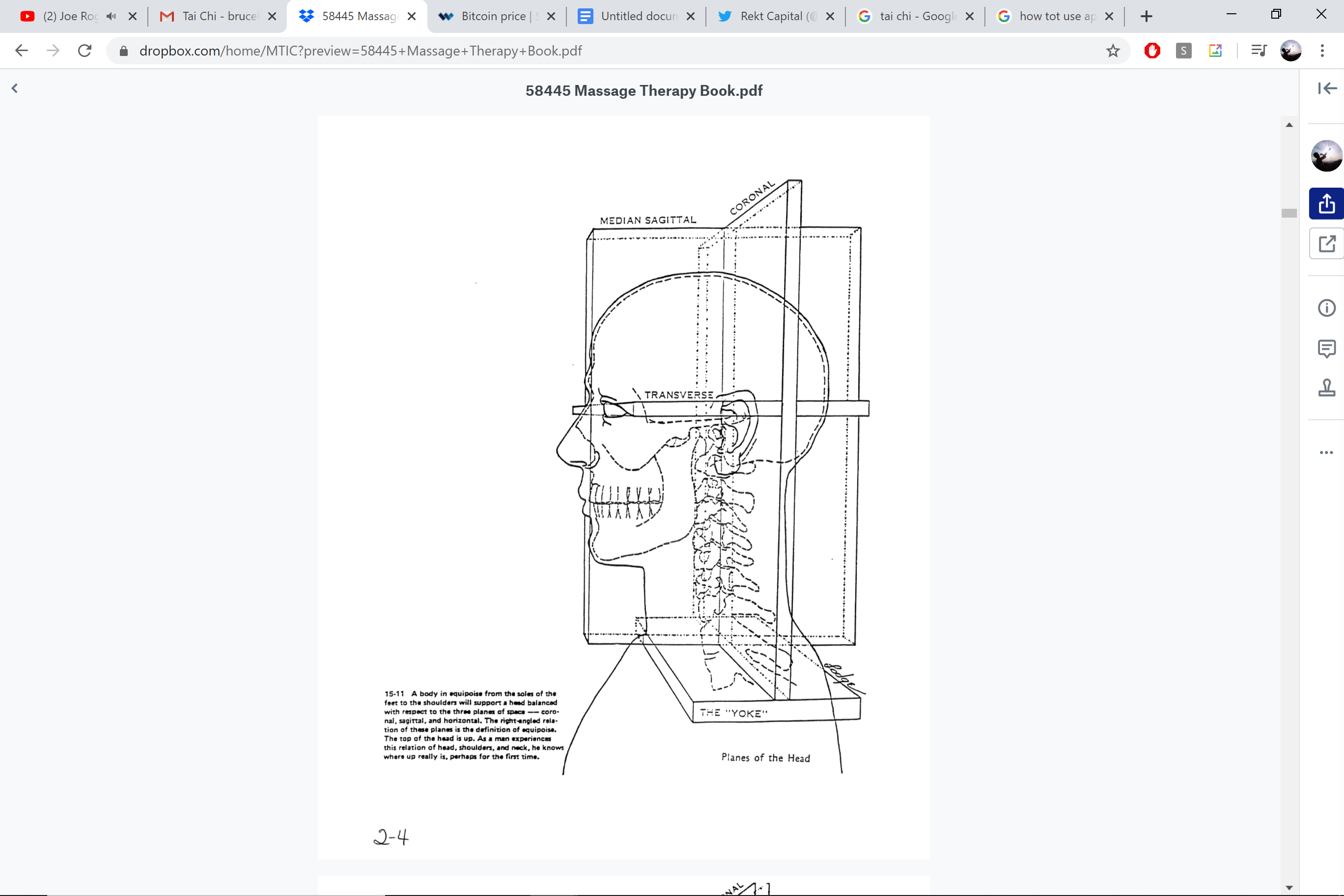Open the comments panel icon
The height and width of the screenshot is (896, 1344).
pos(1326,349)
